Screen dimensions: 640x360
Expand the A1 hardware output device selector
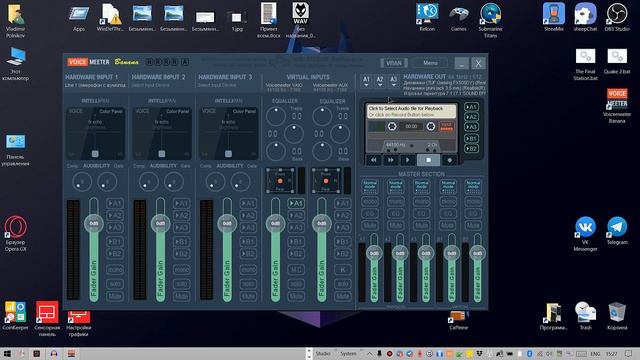click(366, 81)
